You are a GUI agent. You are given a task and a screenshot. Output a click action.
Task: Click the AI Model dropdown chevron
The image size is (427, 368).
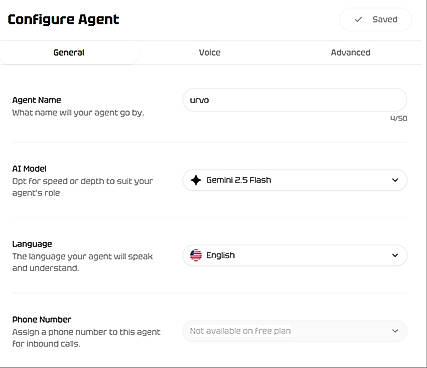pos(395,180)
